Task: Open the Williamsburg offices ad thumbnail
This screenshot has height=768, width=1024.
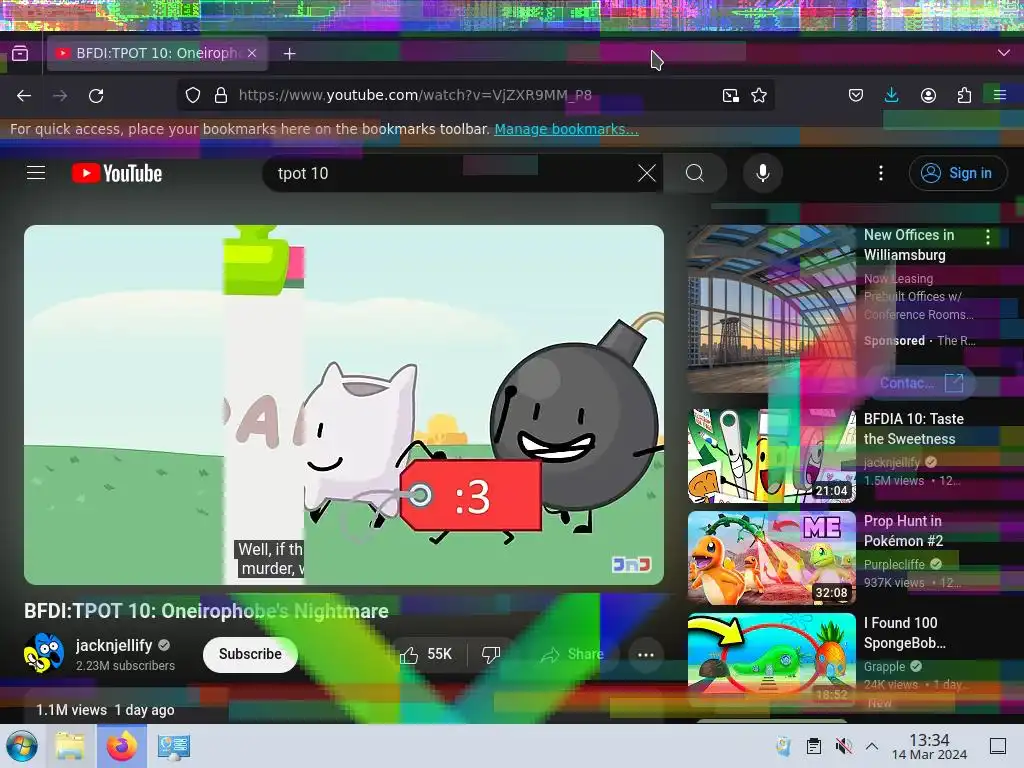Action: pos(771,308)
